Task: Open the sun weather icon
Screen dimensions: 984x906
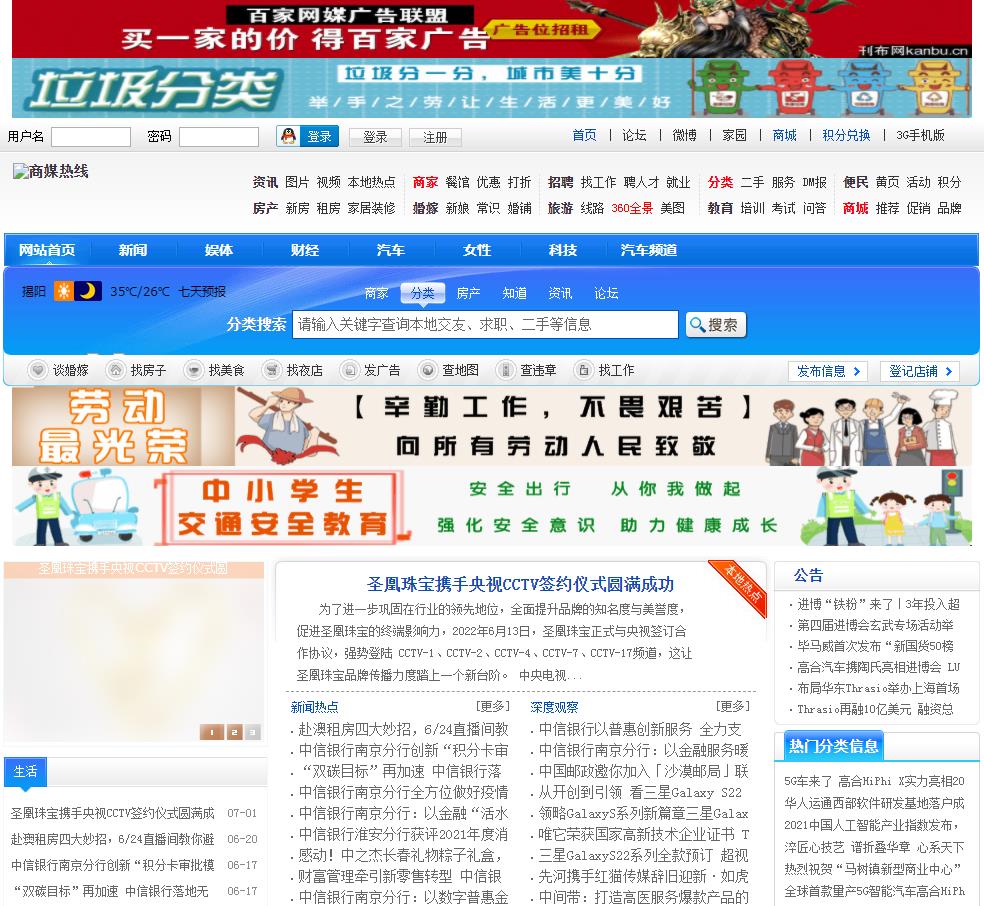Action: pyautogui.click(x=63, y=291)
